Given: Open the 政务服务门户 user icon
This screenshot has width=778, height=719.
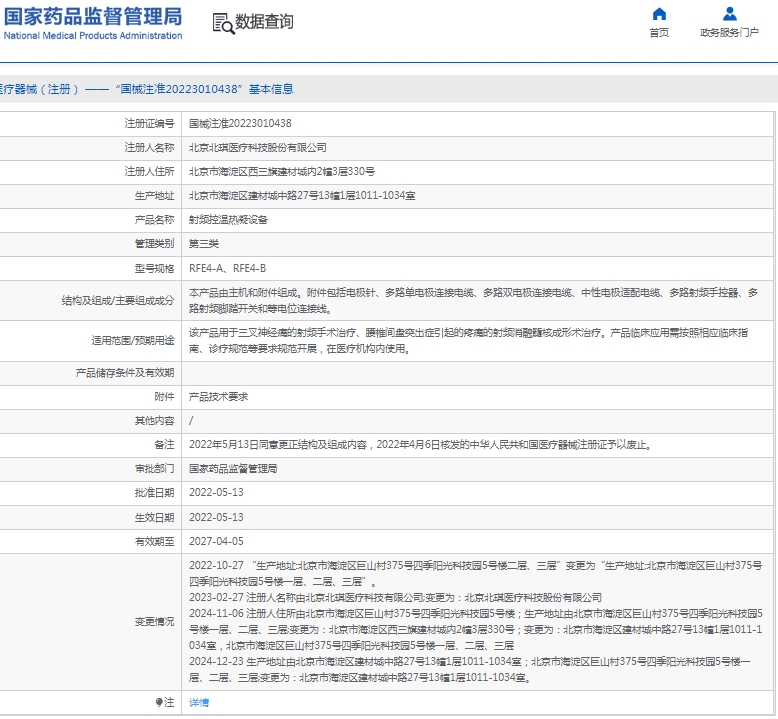Looking at the screenshot, I should pos(729,13).
